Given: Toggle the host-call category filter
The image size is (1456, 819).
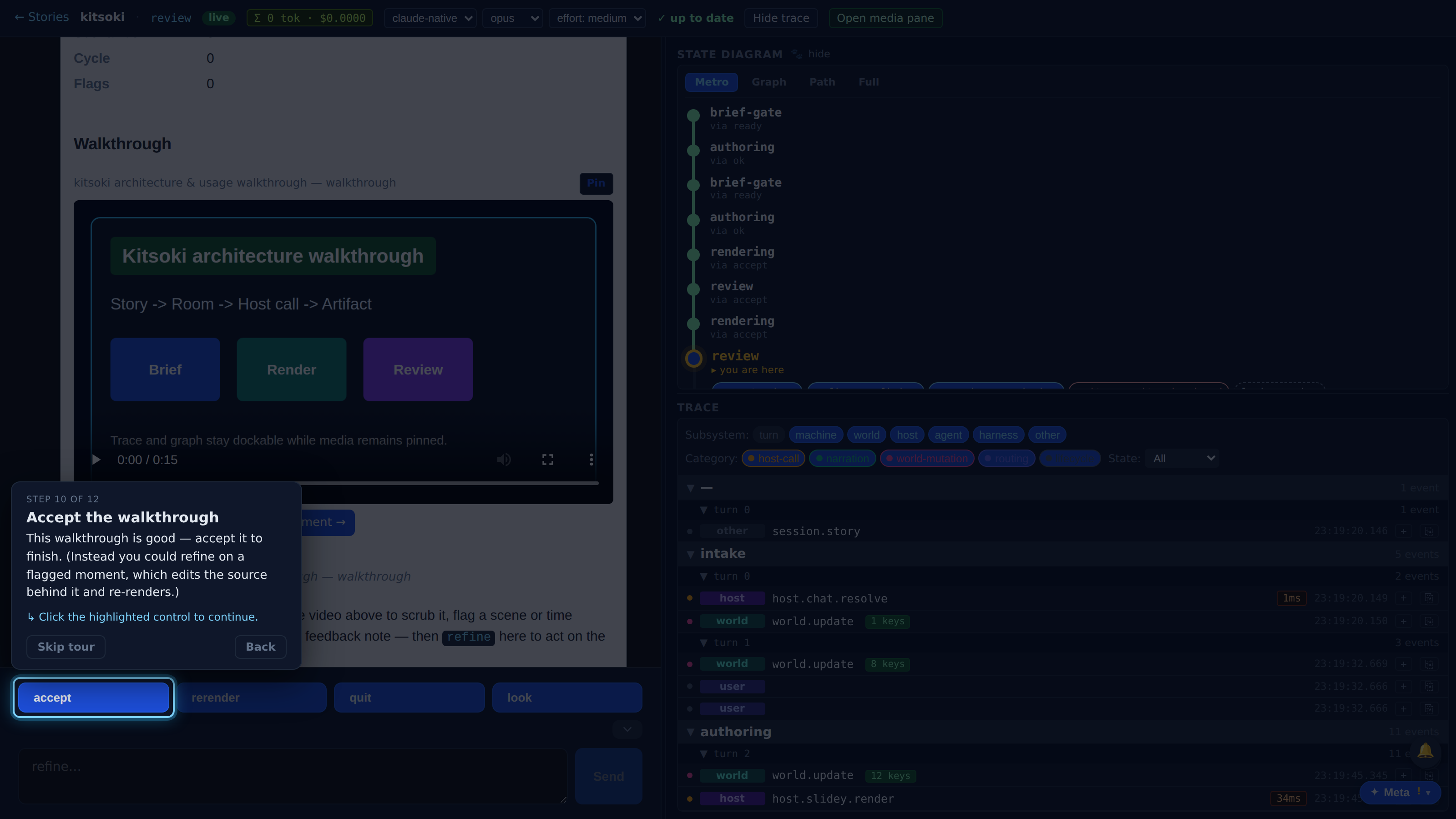Looking at the screenshot, I should 773,458.
